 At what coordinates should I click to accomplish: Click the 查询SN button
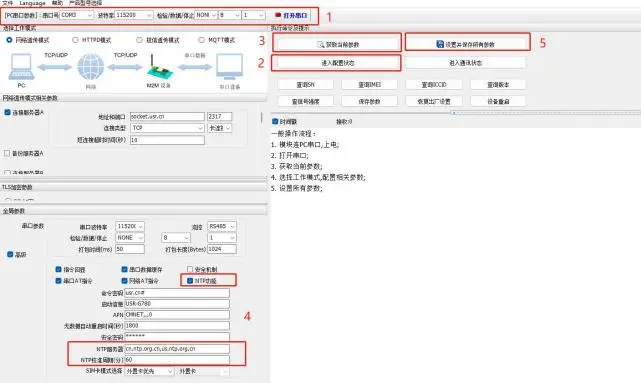point(305,85)
